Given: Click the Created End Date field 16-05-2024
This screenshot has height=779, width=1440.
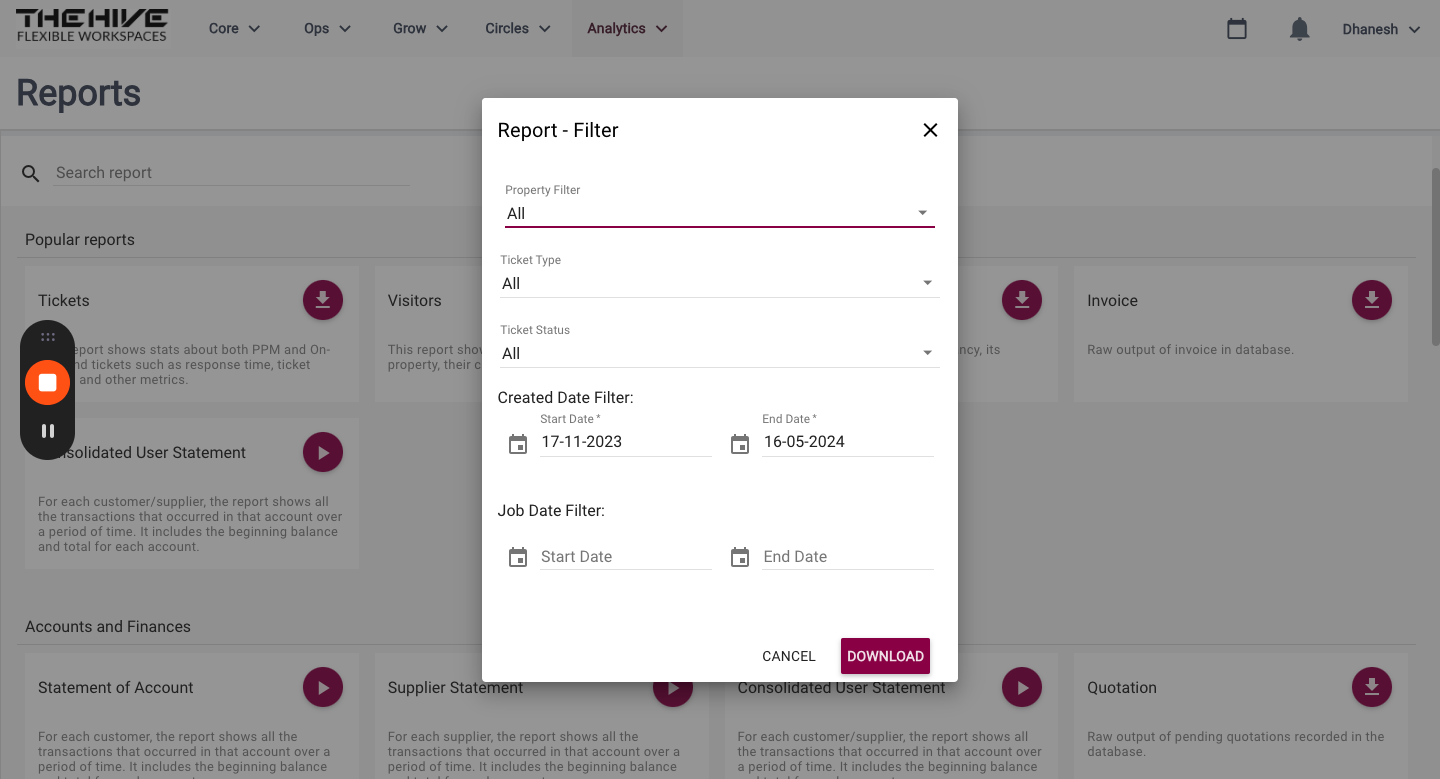Looking at the screenshot, I should [x=848, y=442].
